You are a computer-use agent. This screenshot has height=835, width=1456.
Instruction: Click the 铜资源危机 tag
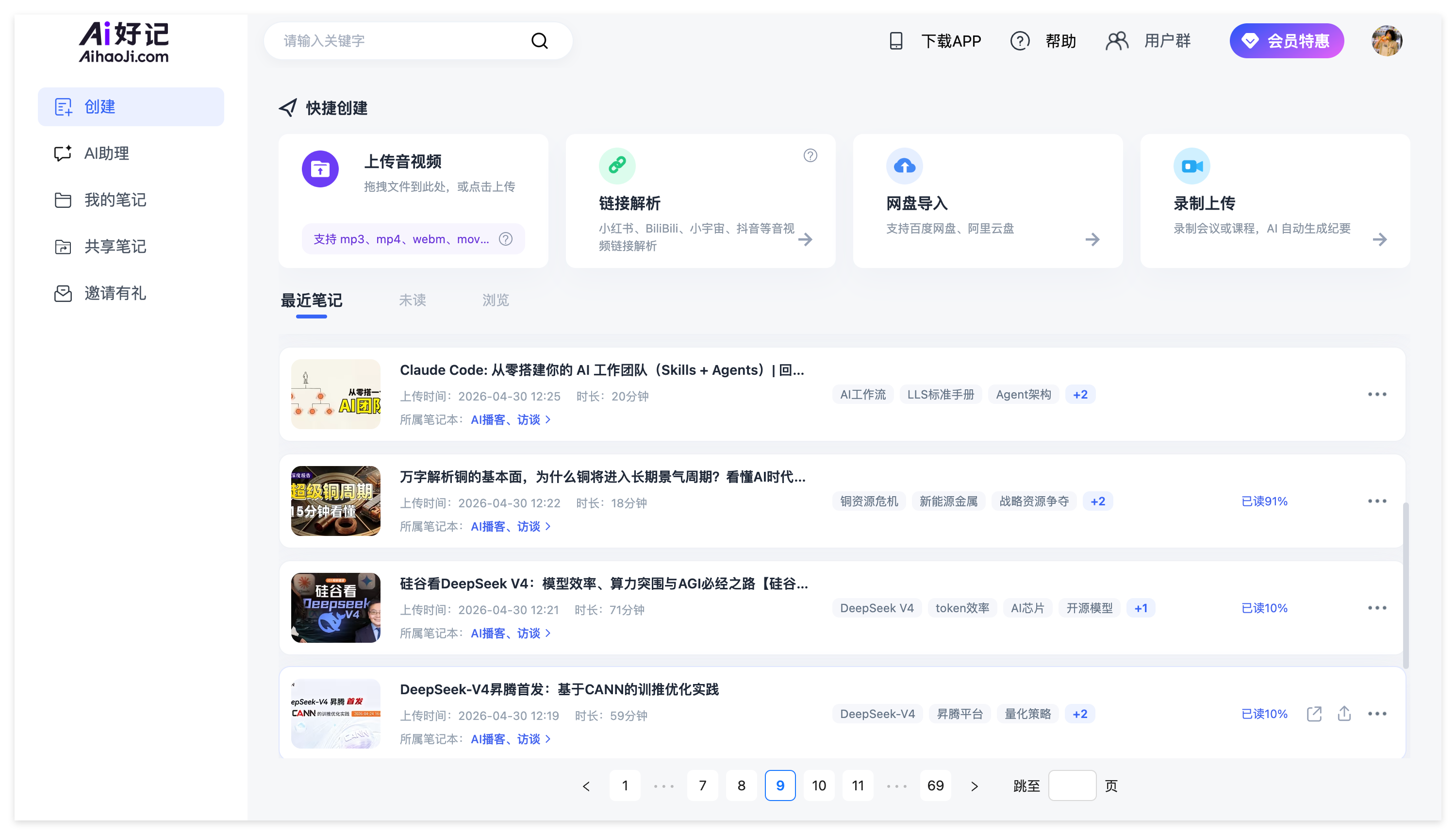(869, 501)
